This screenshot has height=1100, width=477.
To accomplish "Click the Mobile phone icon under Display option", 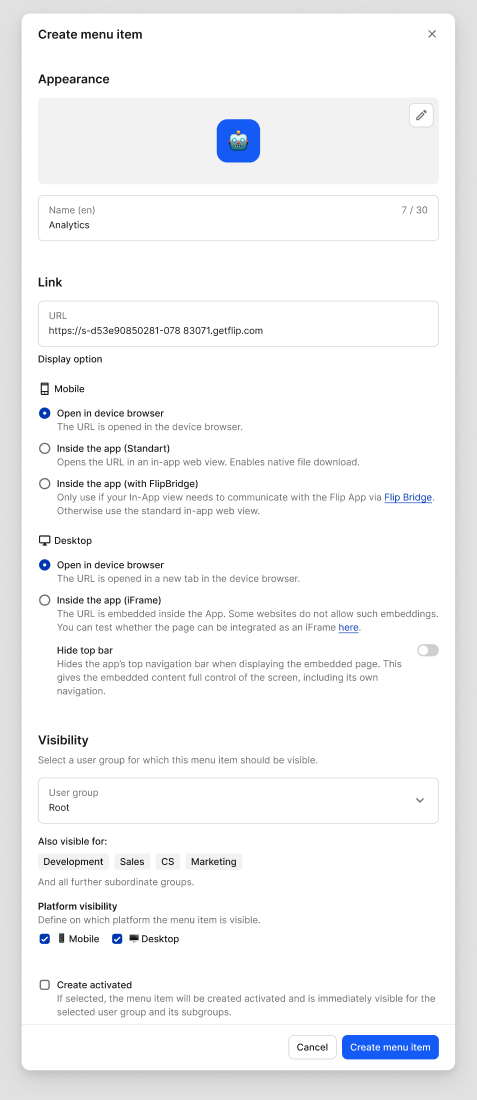I will coord(45,389).
